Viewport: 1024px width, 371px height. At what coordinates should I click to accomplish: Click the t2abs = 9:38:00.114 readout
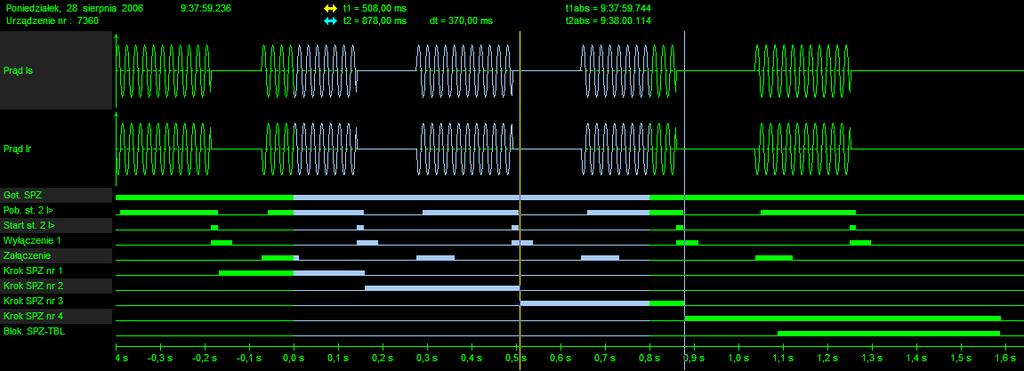608,21
